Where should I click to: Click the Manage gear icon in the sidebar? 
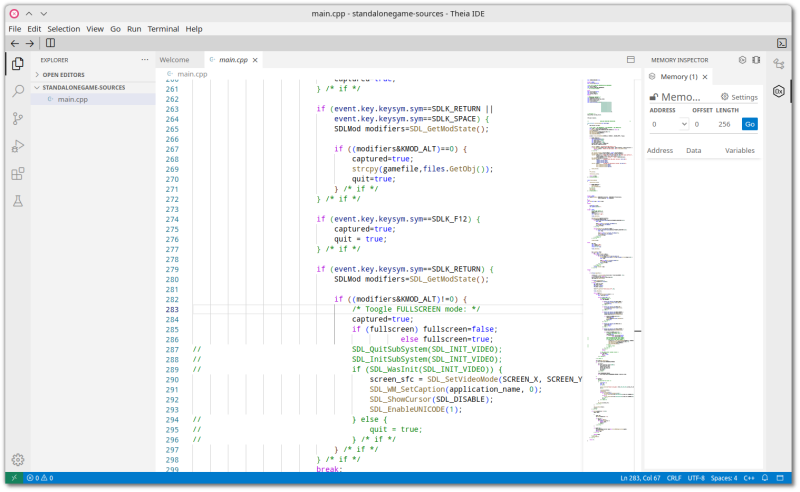pyautogui.click(x=18, y=459)
